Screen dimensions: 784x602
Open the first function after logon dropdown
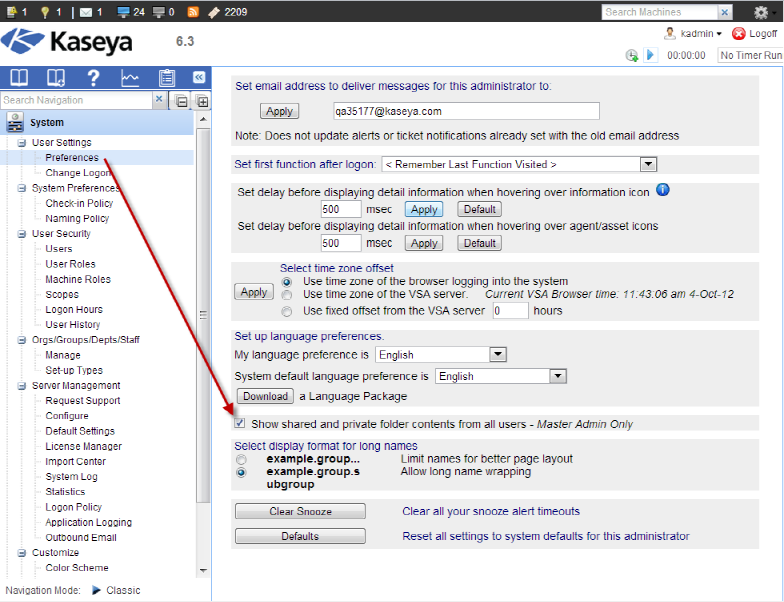(518, 164)
